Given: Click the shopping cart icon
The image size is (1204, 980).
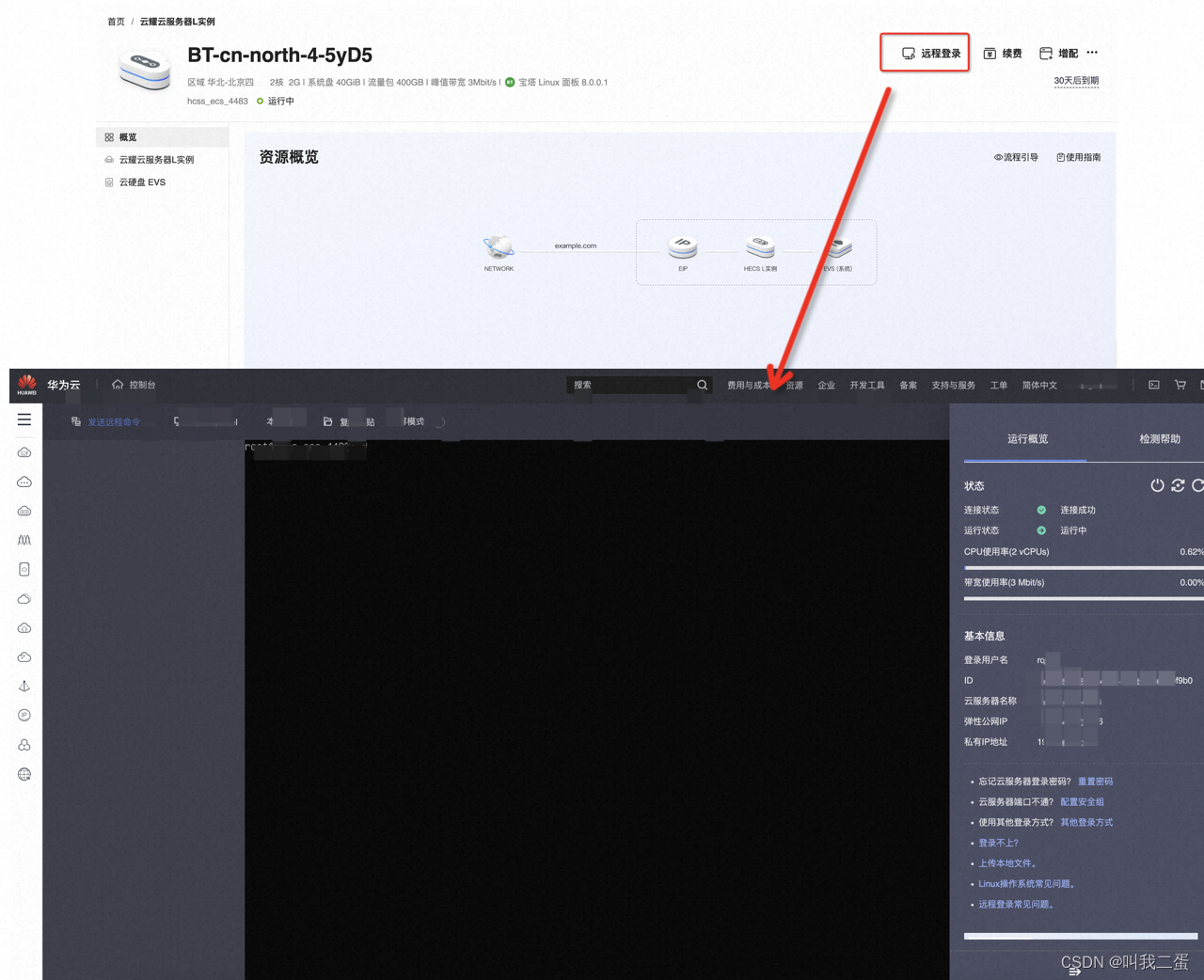Looking at the screenshot, I should coord(1180,385).
